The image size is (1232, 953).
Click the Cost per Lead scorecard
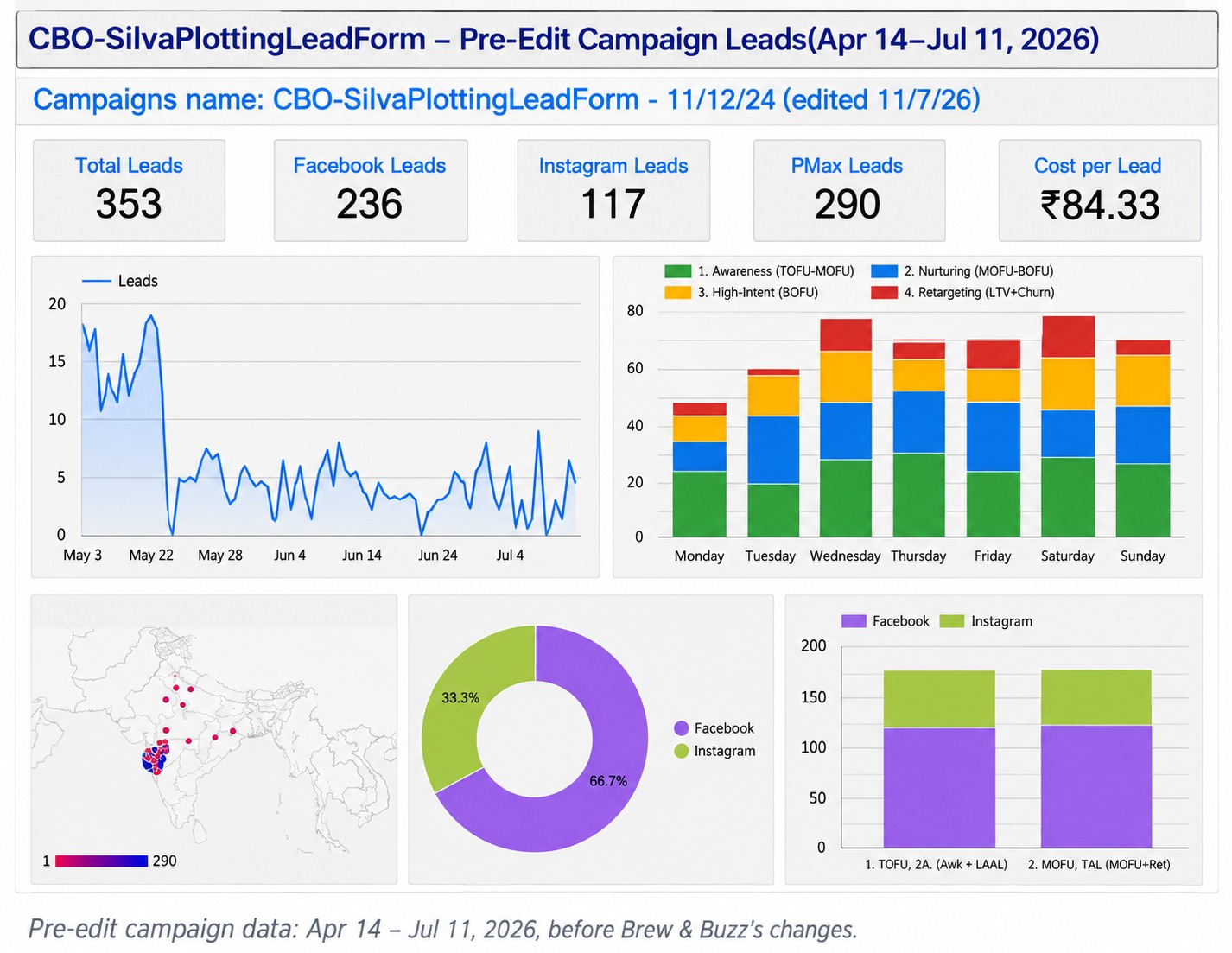coord(1100,190)
